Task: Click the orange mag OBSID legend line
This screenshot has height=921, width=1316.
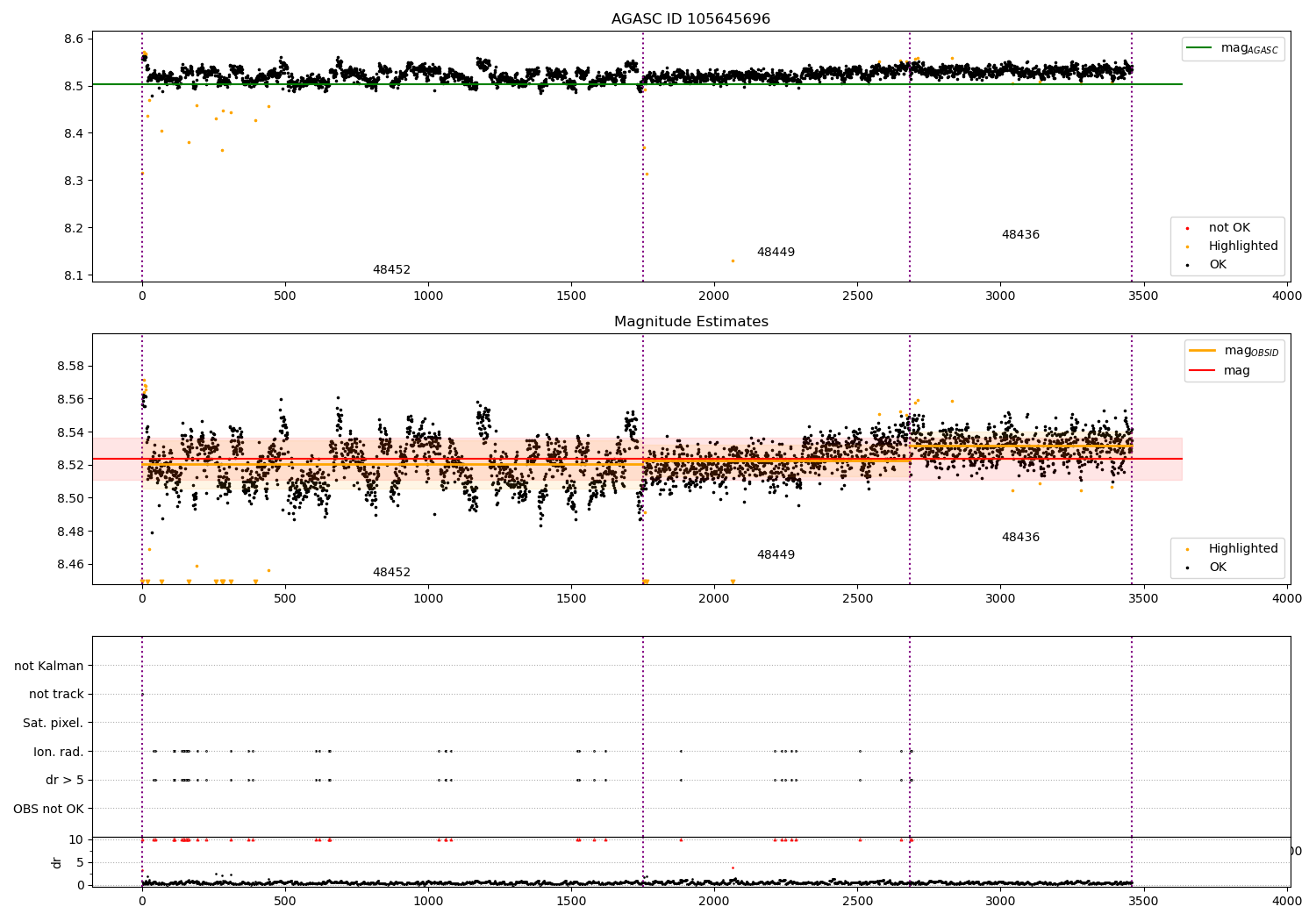Action: coord(1202,350)
